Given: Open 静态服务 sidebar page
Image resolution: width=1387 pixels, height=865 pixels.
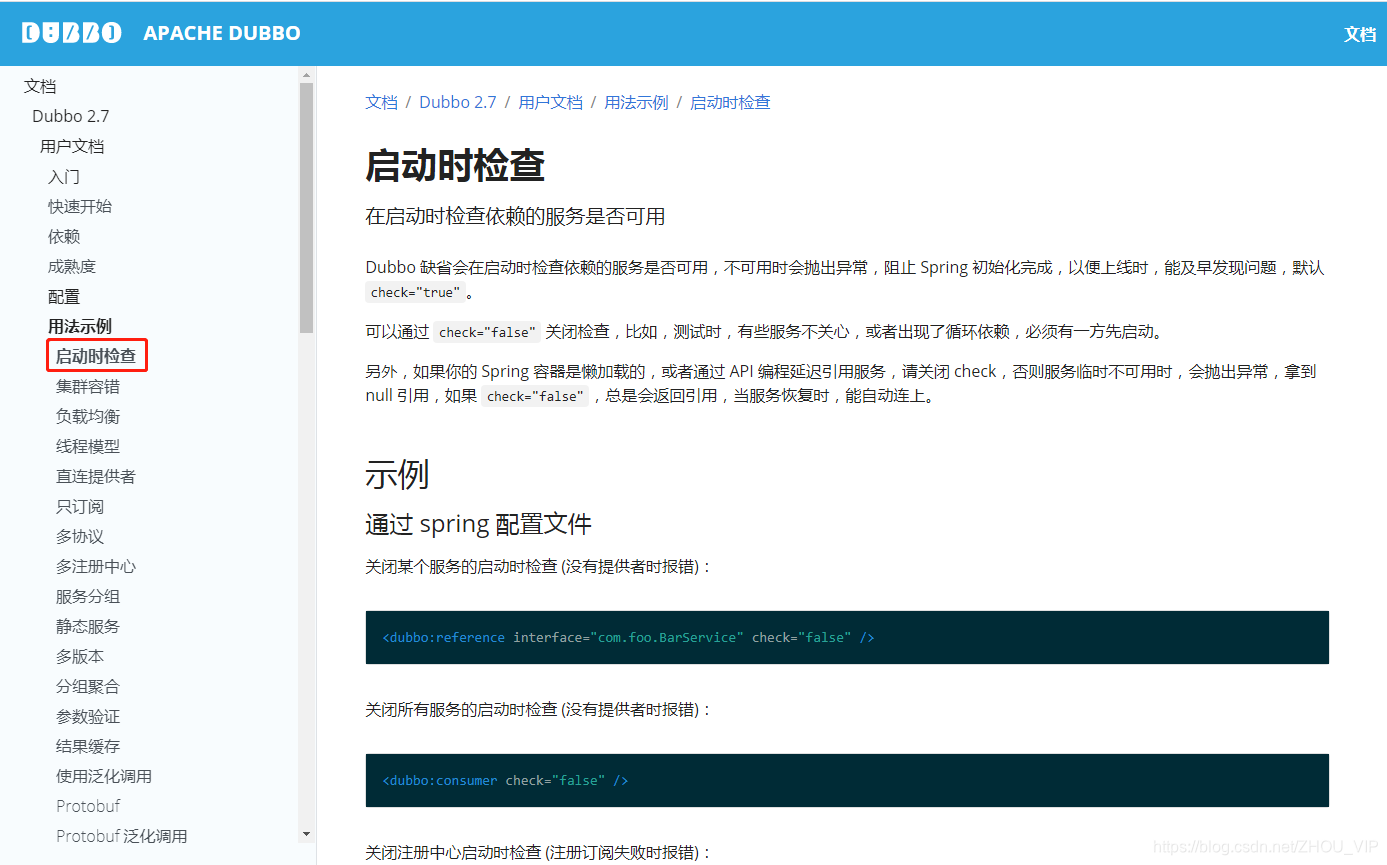Looking at the screenshot, I should pyautogui.click(x=88, y=626).
